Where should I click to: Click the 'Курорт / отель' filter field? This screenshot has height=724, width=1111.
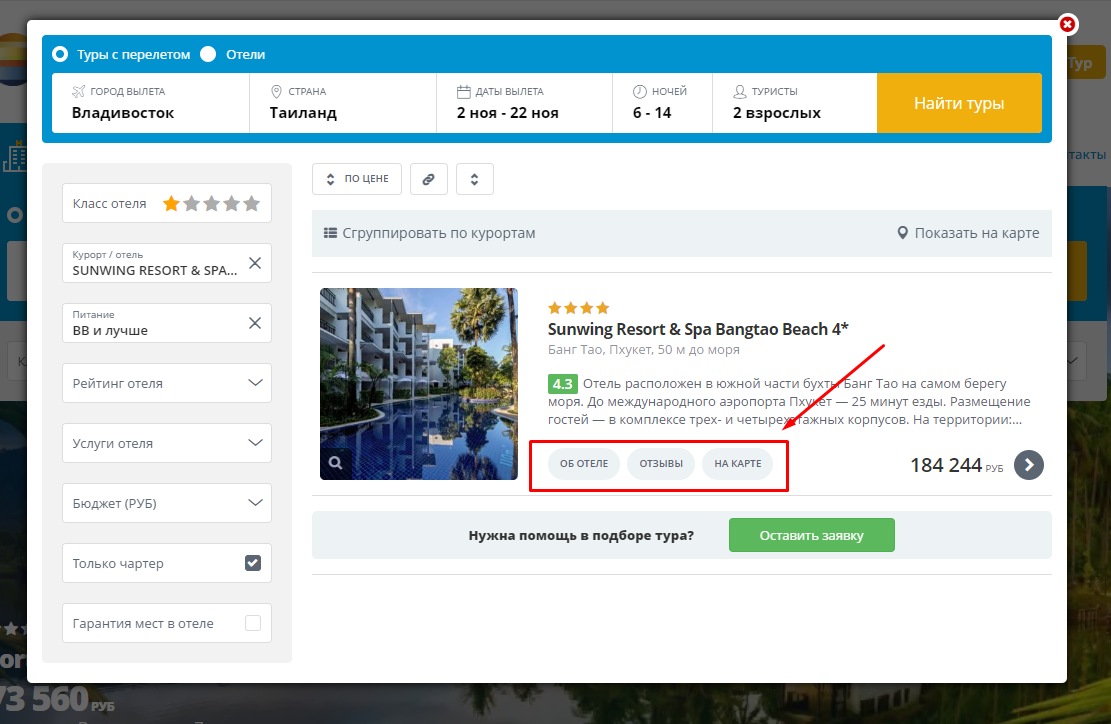tap(167, 263)
